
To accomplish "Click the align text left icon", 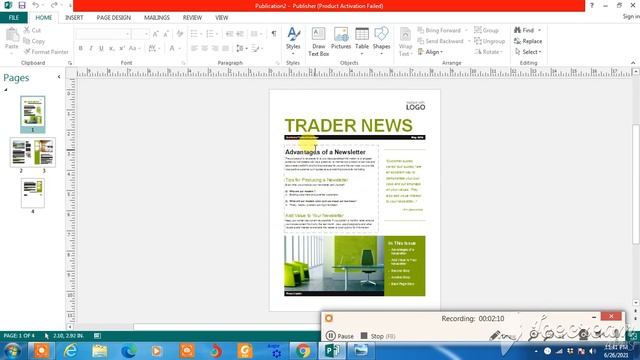I will tap(194, 49).
